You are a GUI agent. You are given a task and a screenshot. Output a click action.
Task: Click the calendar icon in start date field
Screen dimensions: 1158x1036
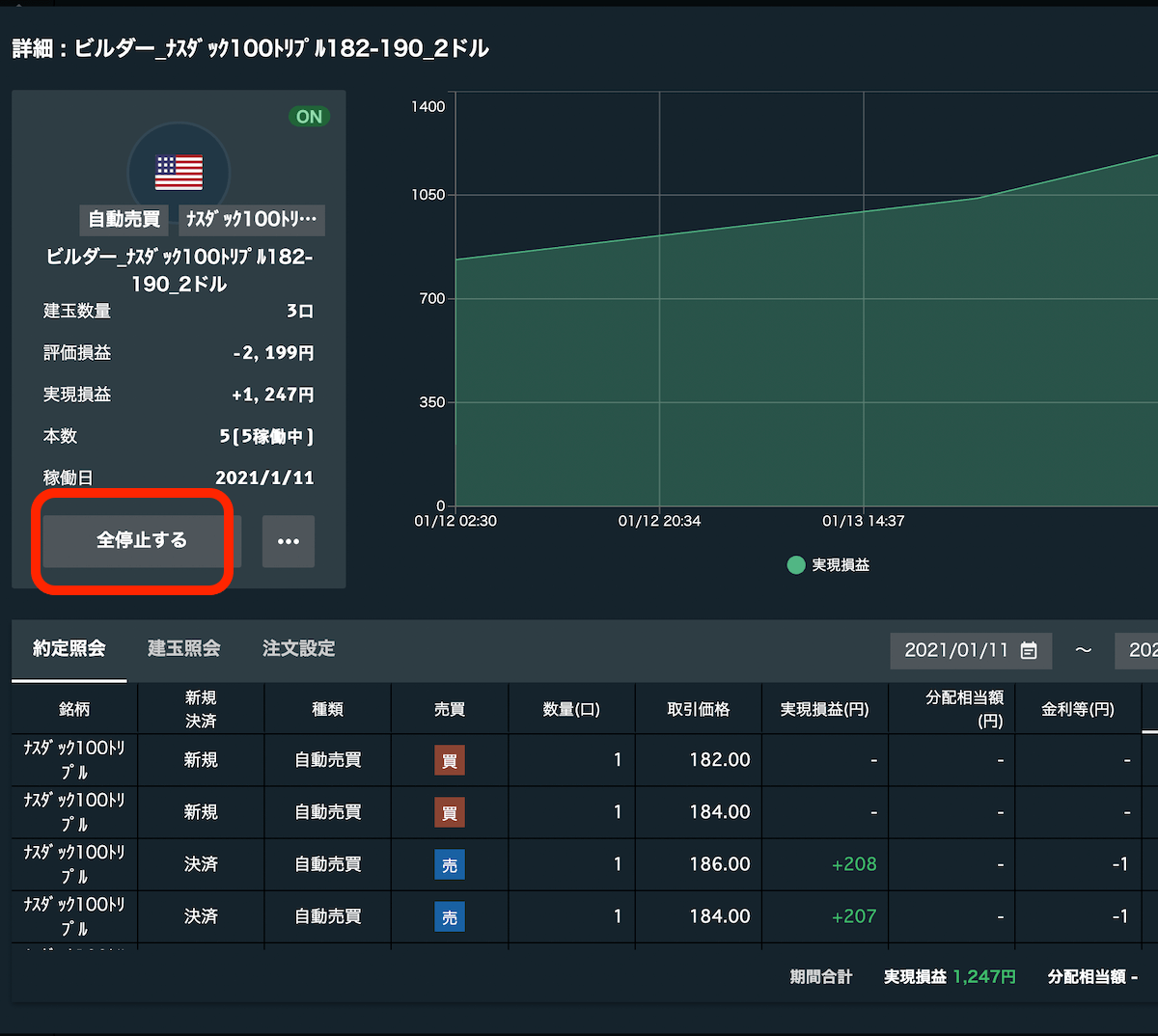point(1029,650)
